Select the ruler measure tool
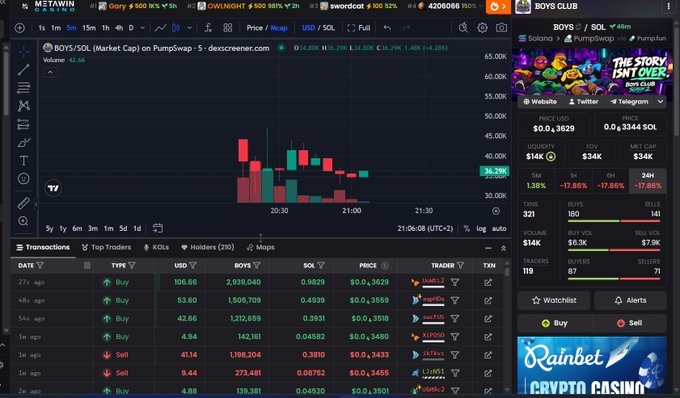The image size is (680, 398). click(24, 203)
